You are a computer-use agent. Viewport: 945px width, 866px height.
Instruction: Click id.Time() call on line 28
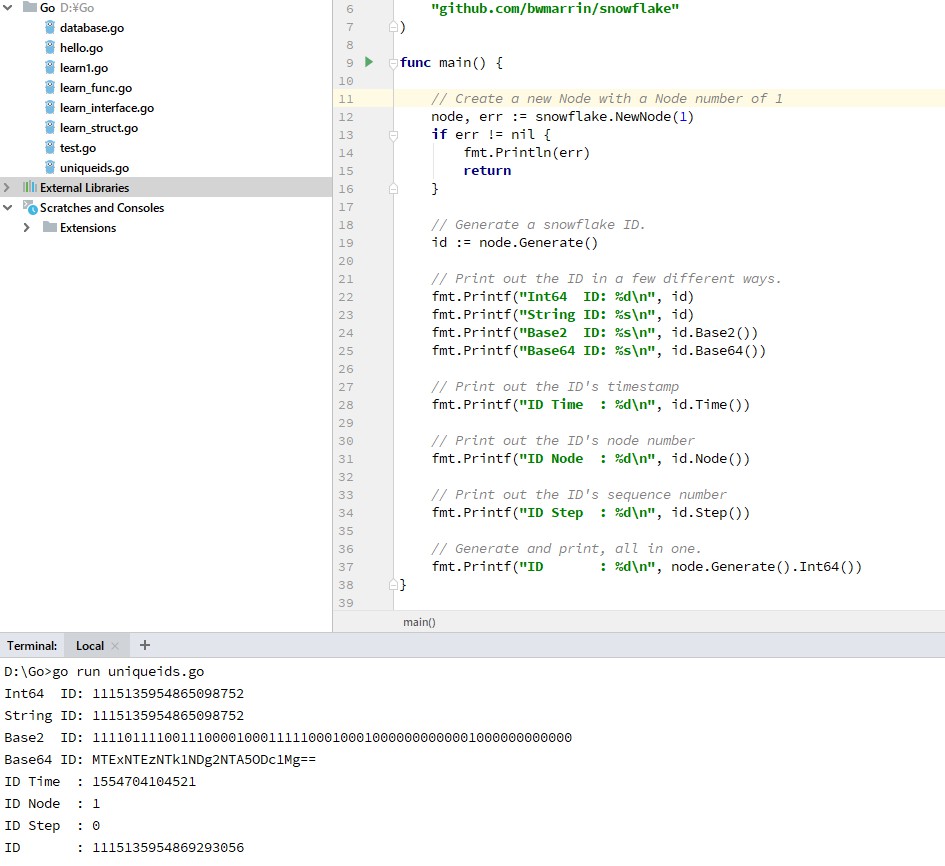711,404
